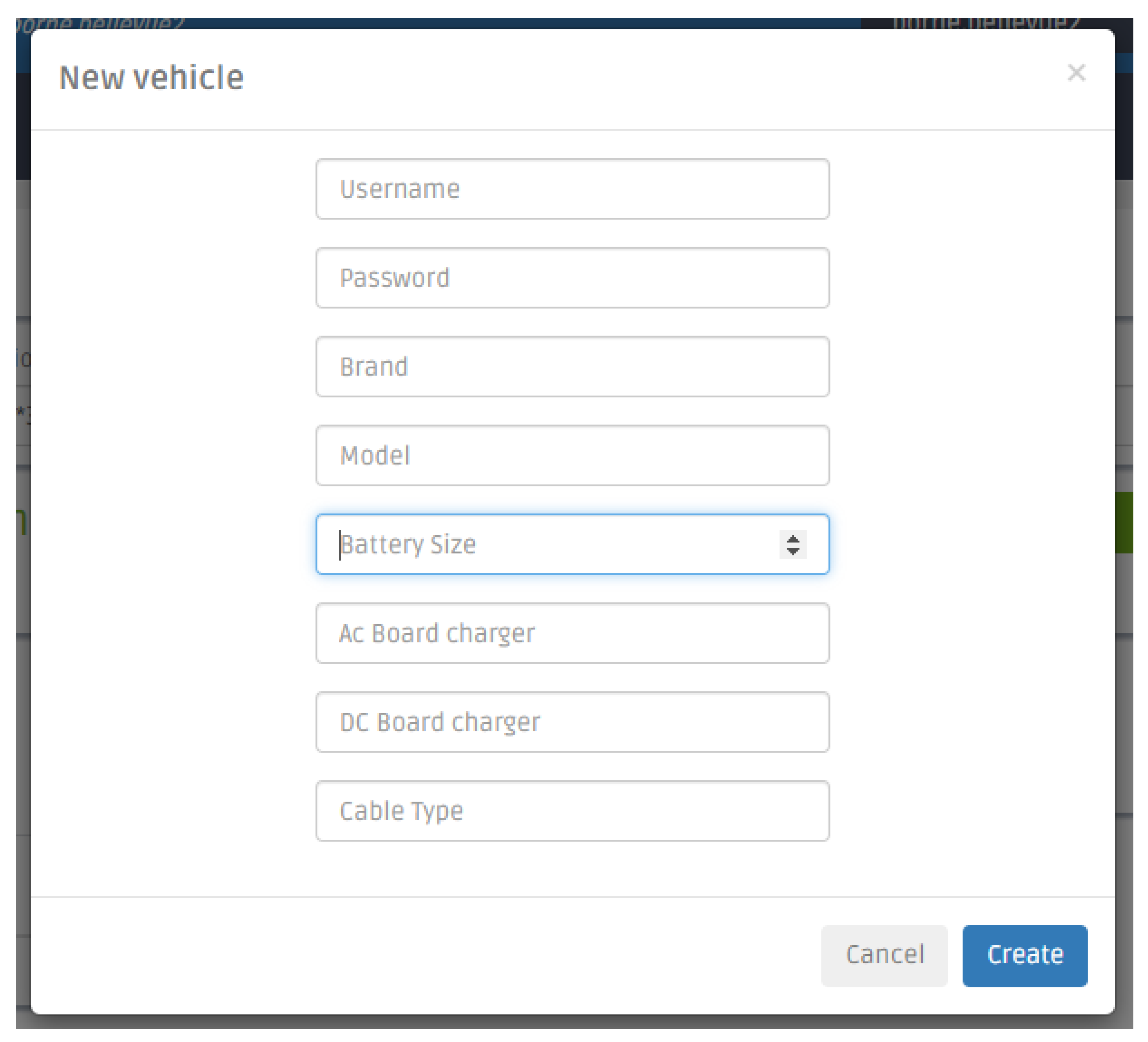Click the New vehicle dialog title

pyautogui.click(x=151, y=78)
